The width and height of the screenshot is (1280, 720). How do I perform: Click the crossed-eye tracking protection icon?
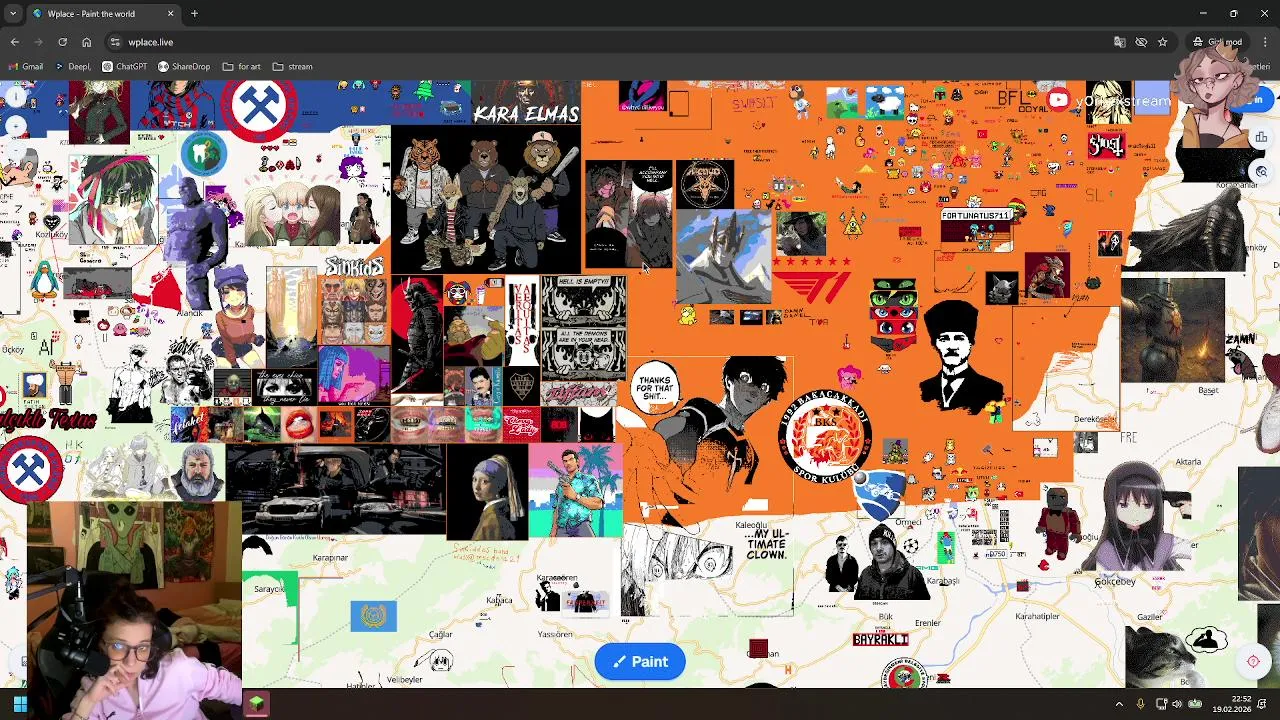1141,42
